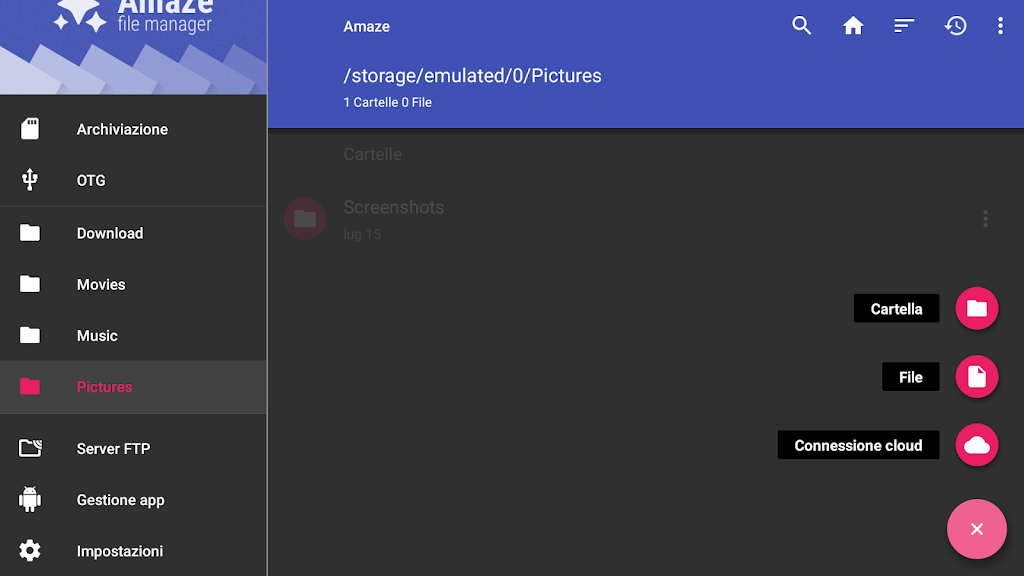Add cloud connection with pink cloud icon
Screen dimensions: 1024x576
pos(977,445)
